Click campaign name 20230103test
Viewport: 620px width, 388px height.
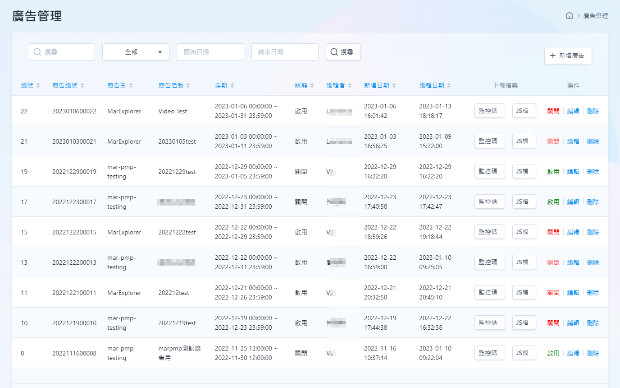(177, 142)
